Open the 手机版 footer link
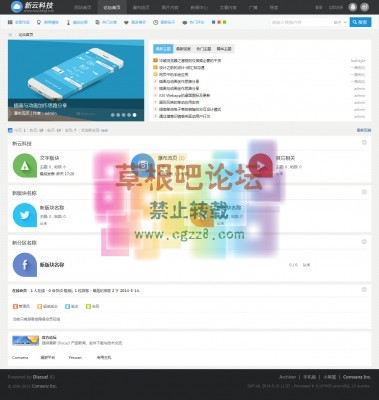The height and width of the screenshot is (400, 379). [x=309, y=377]
